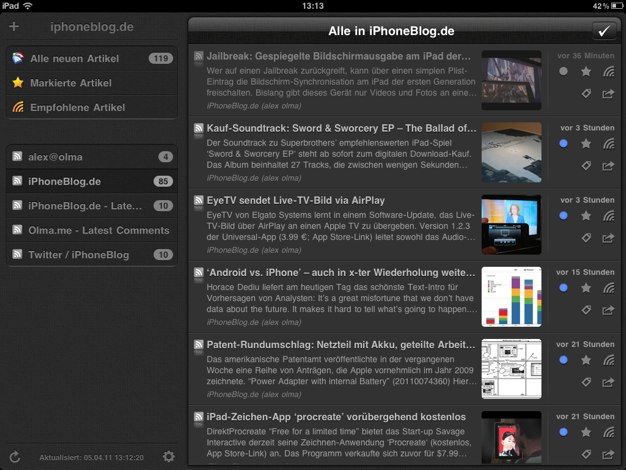Tag the Jailbreak article
The height and width of the screenshot is (470, 626).
586,94
